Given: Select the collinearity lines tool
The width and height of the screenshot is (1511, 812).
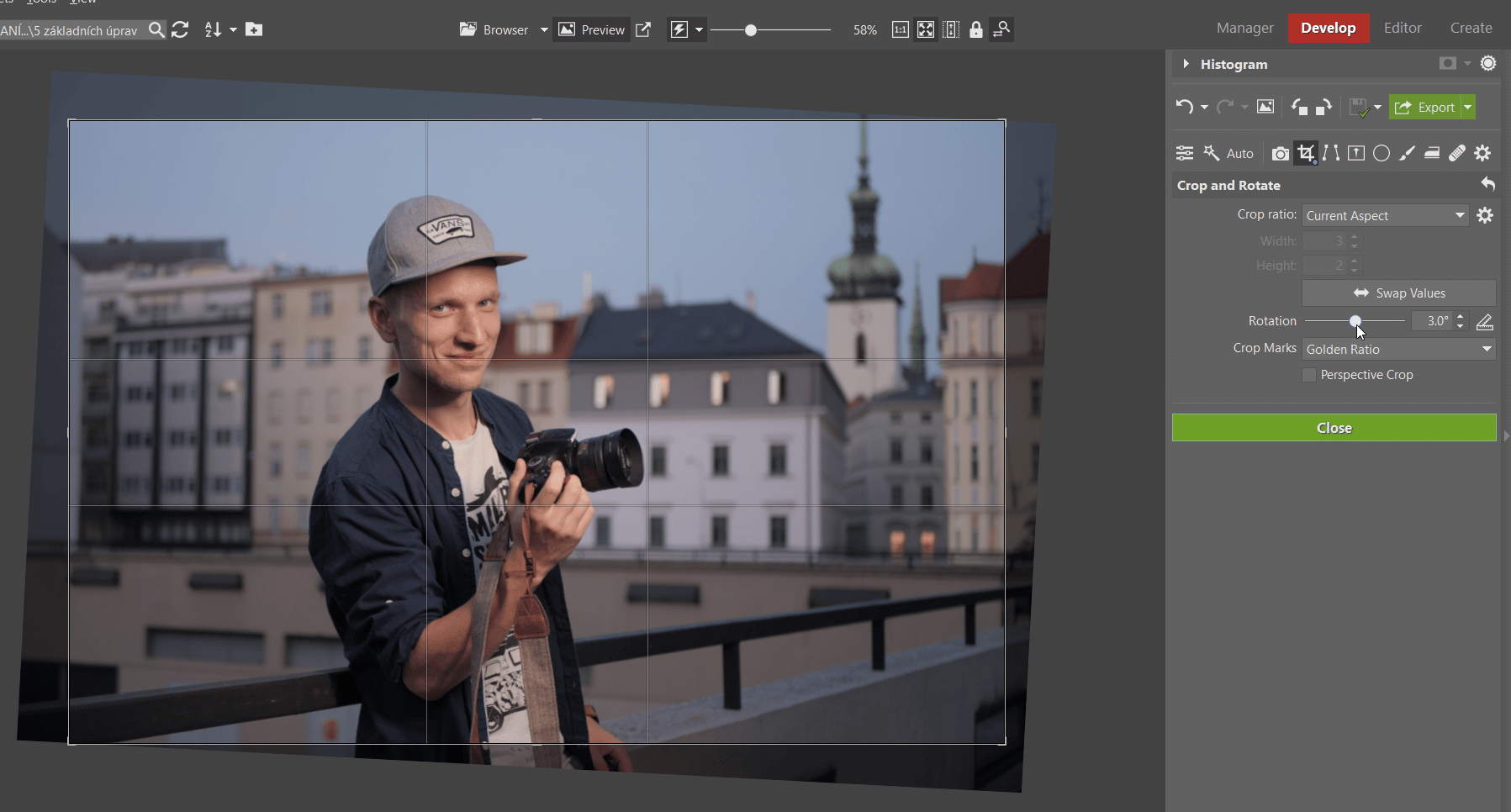Looking at the screenshot, I should (1331, 153).
